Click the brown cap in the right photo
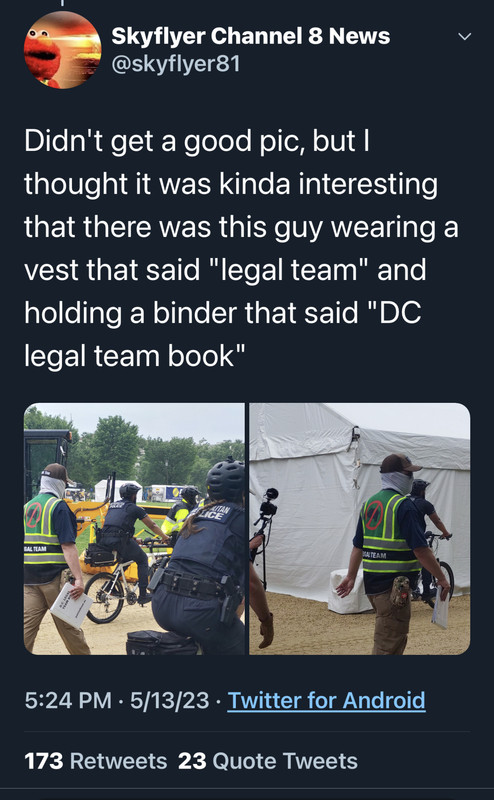This screenshot has height=800, width=494. pos(400,463)
